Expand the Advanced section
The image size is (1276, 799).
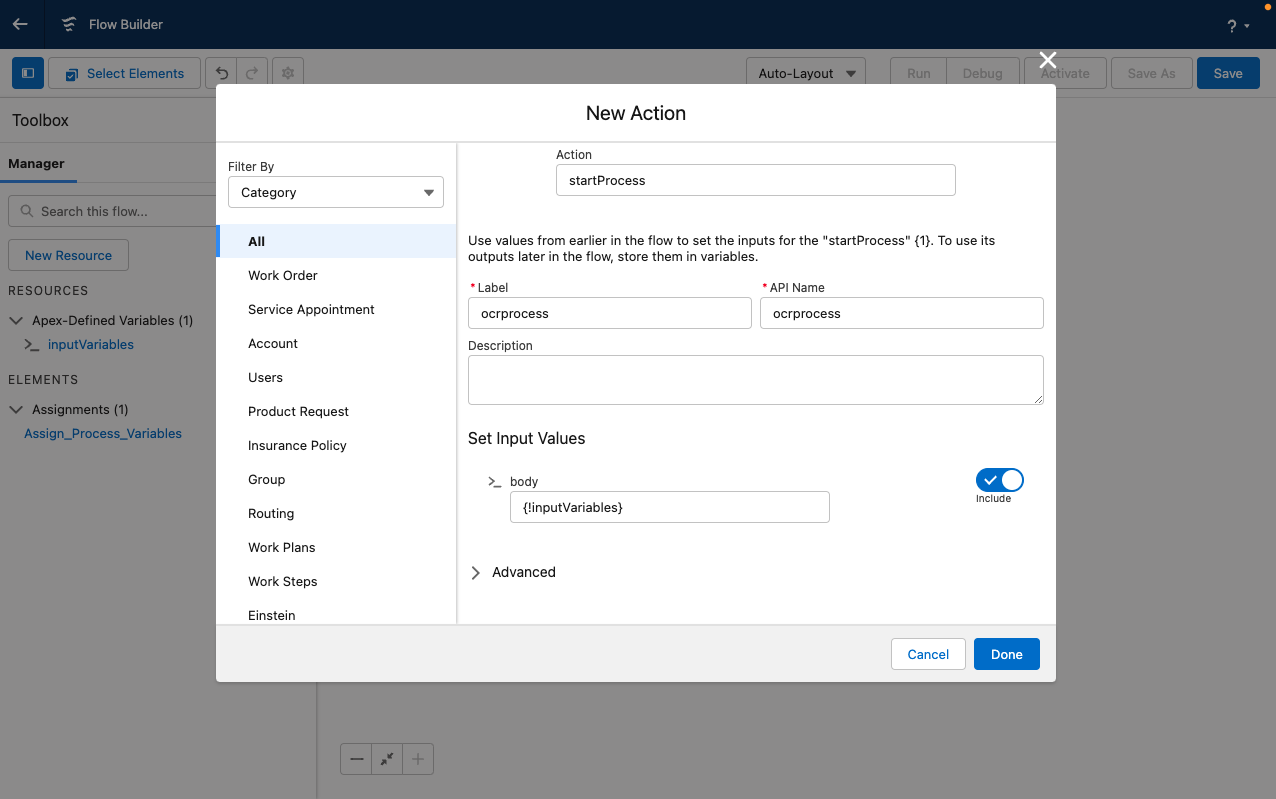coord(513,572)
